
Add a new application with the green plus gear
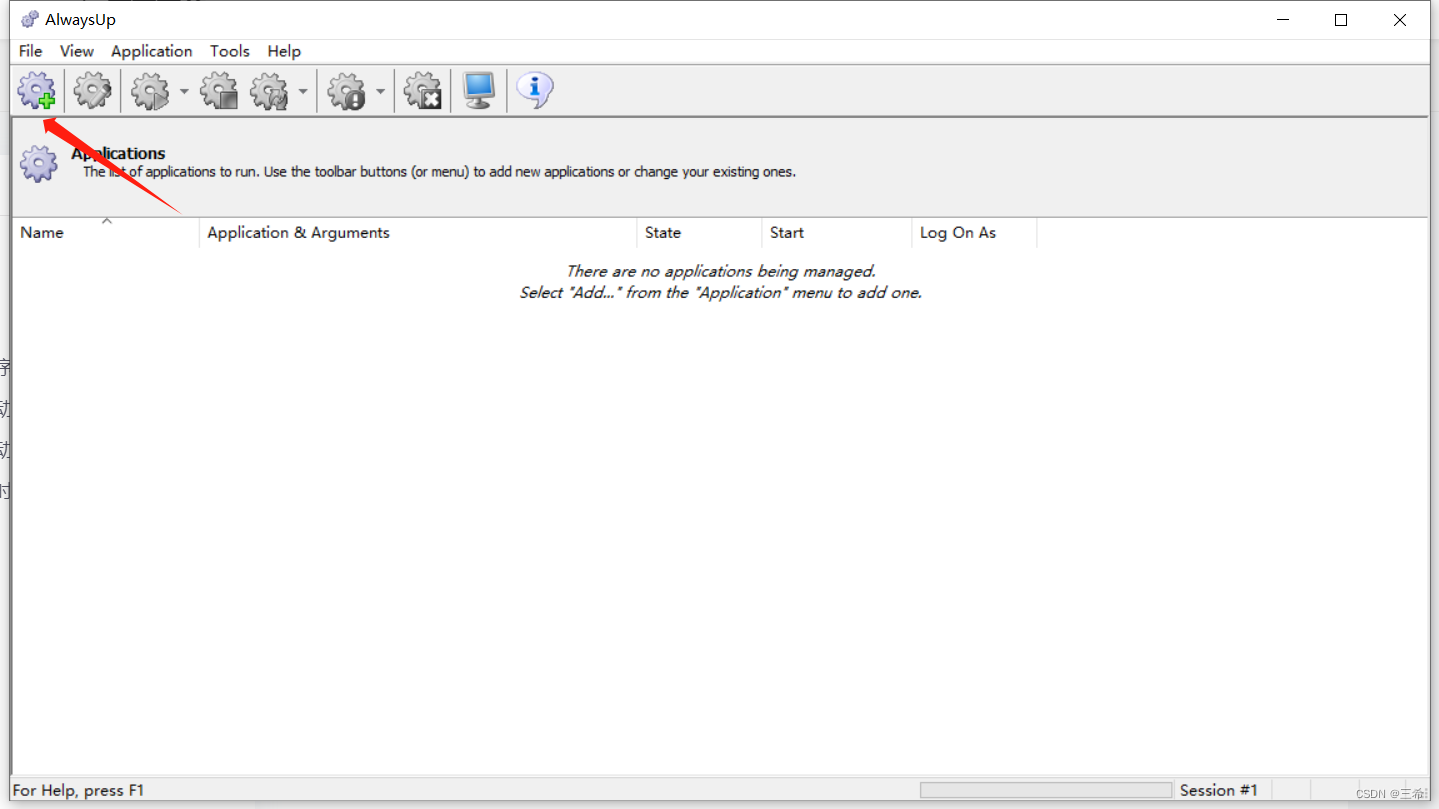click(36, 90)
